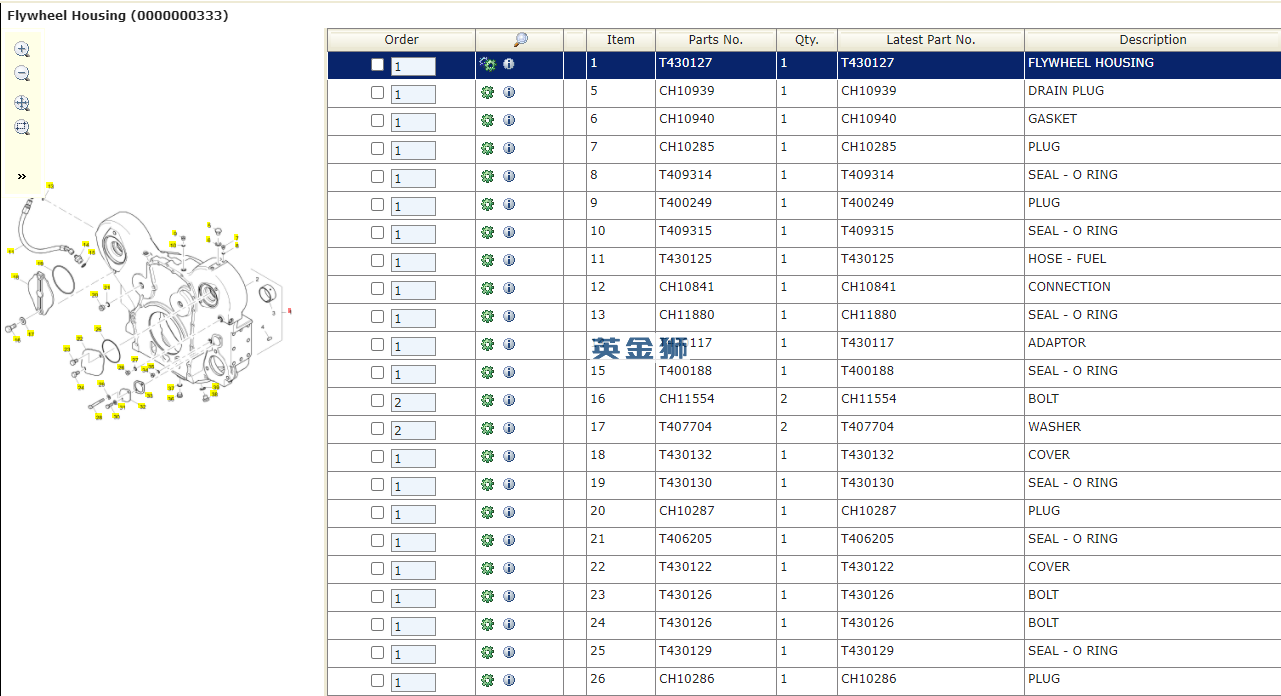Check the order box for GASKET CH10940

click(377, 120)
